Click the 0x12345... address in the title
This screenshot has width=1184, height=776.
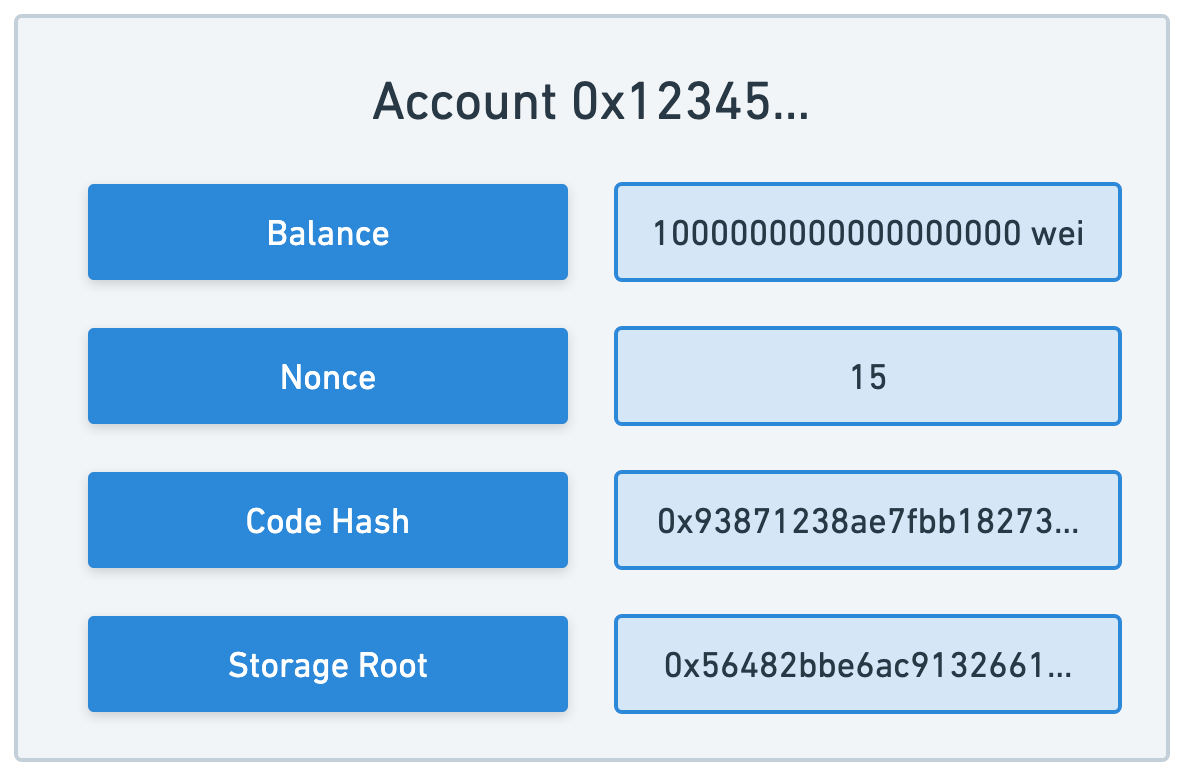coord(690,101)
